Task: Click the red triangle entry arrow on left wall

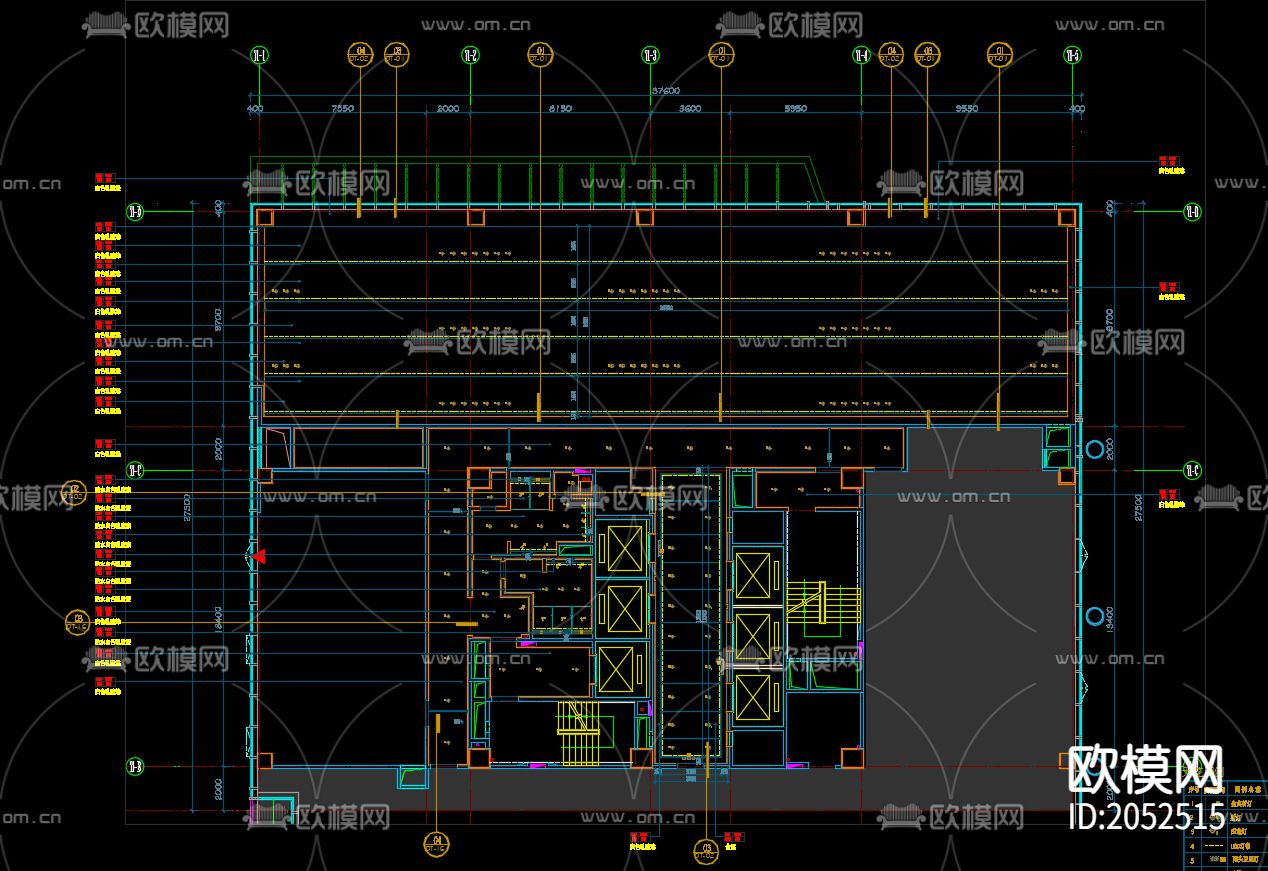Action: (x=258, y=556)
